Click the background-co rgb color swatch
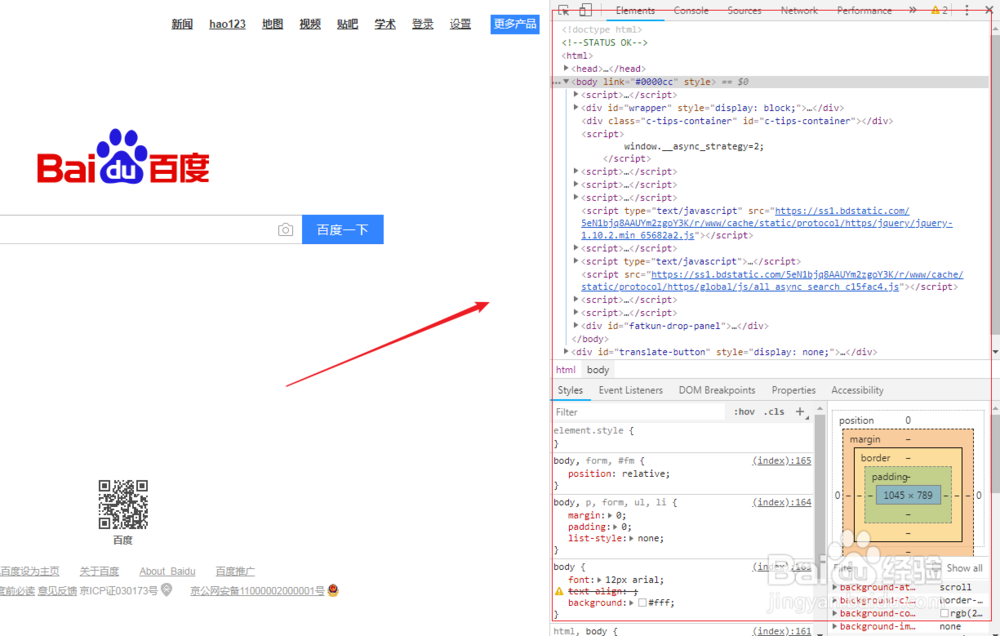Viewport: 1000px width, 636px height. pos(945,613)
